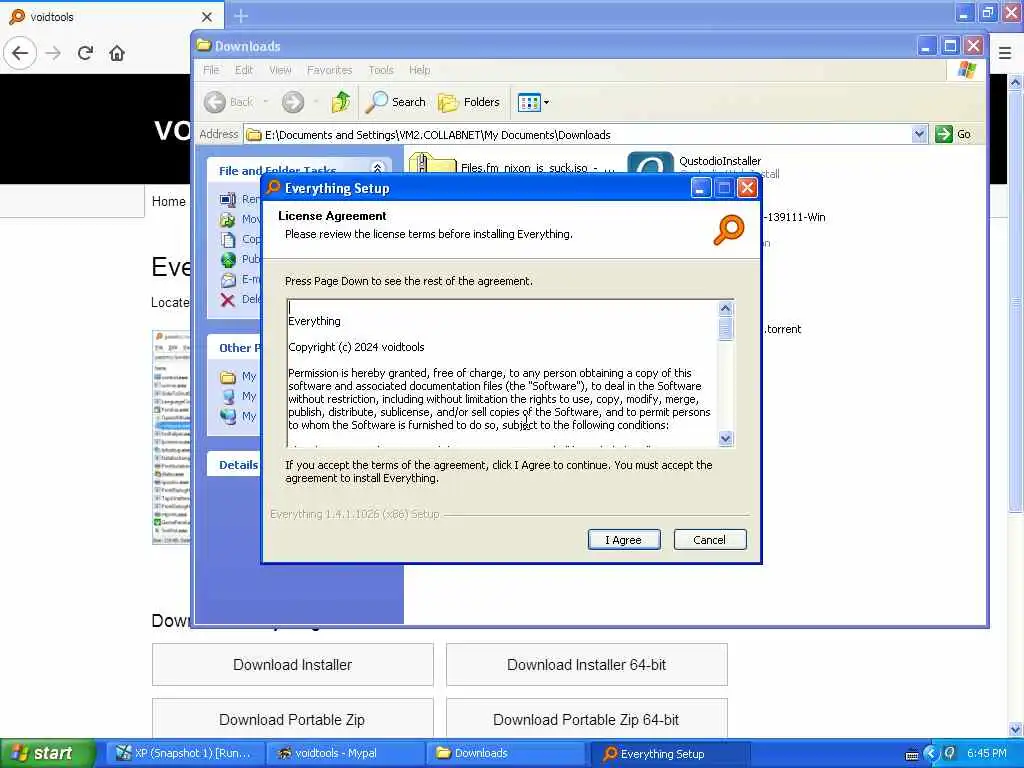The image size is (1024, 768).
Task: Click My Computer icon under Other Places
Action: click(x=228, y=396)
